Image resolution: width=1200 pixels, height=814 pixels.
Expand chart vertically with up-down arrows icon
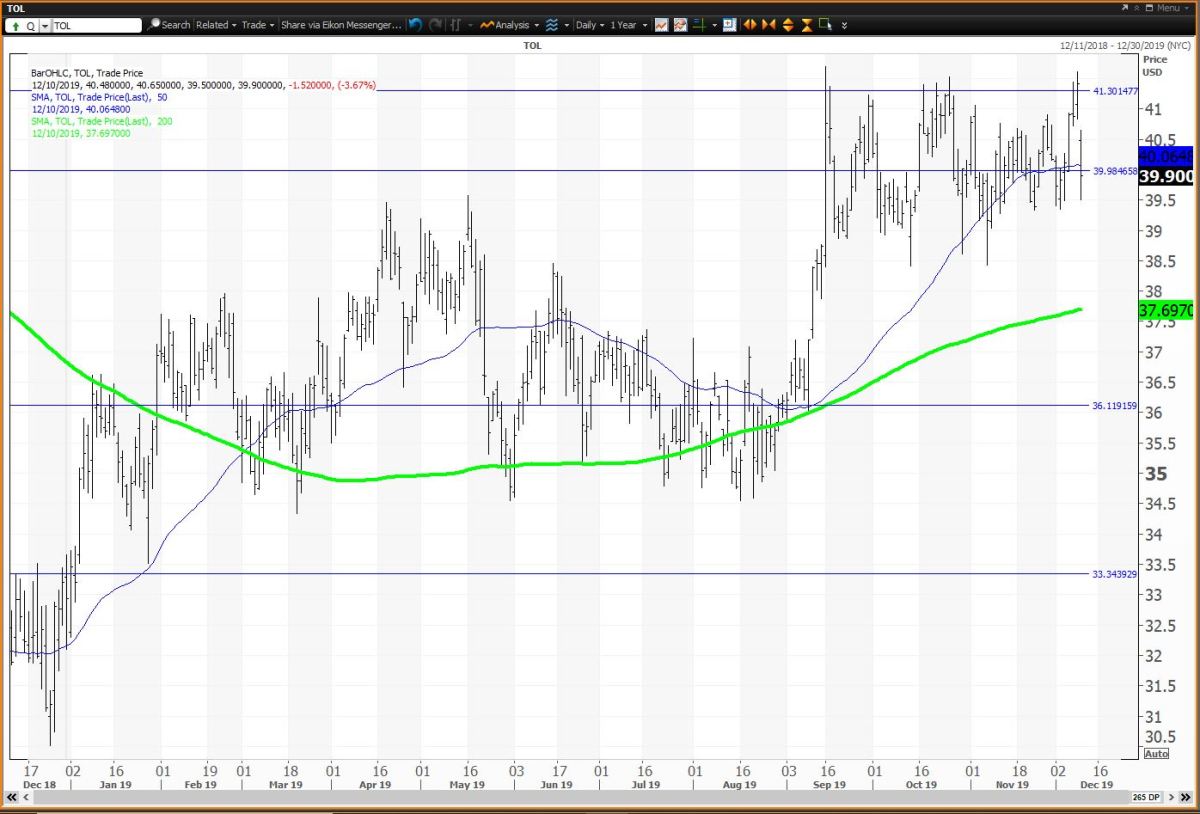coord(787,25)
